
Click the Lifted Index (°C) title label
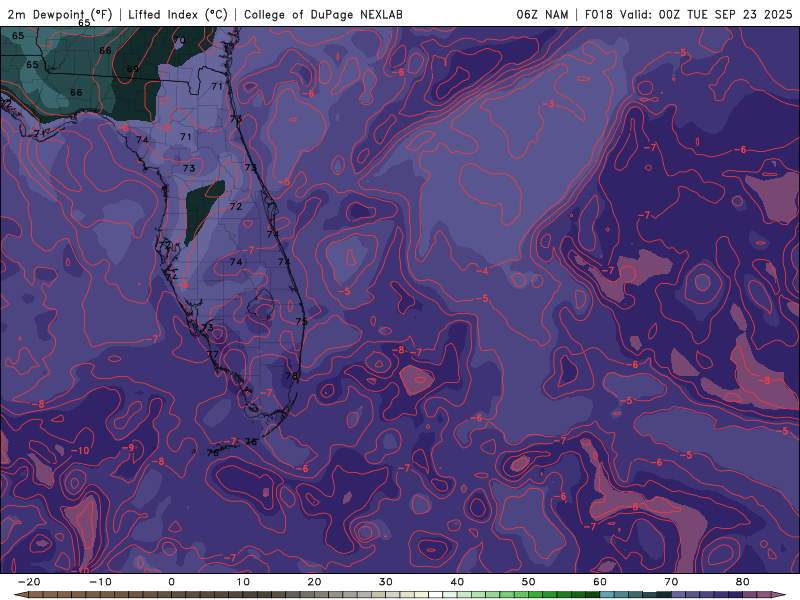point(178,14)
